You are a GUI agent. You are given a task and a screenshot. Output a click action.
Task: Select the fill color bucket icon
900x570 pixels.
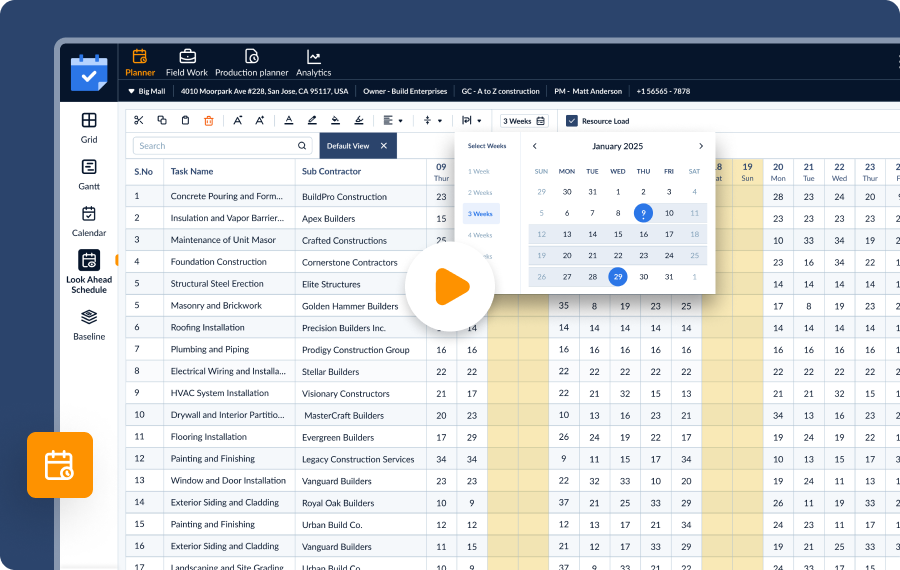click(335, 121)
